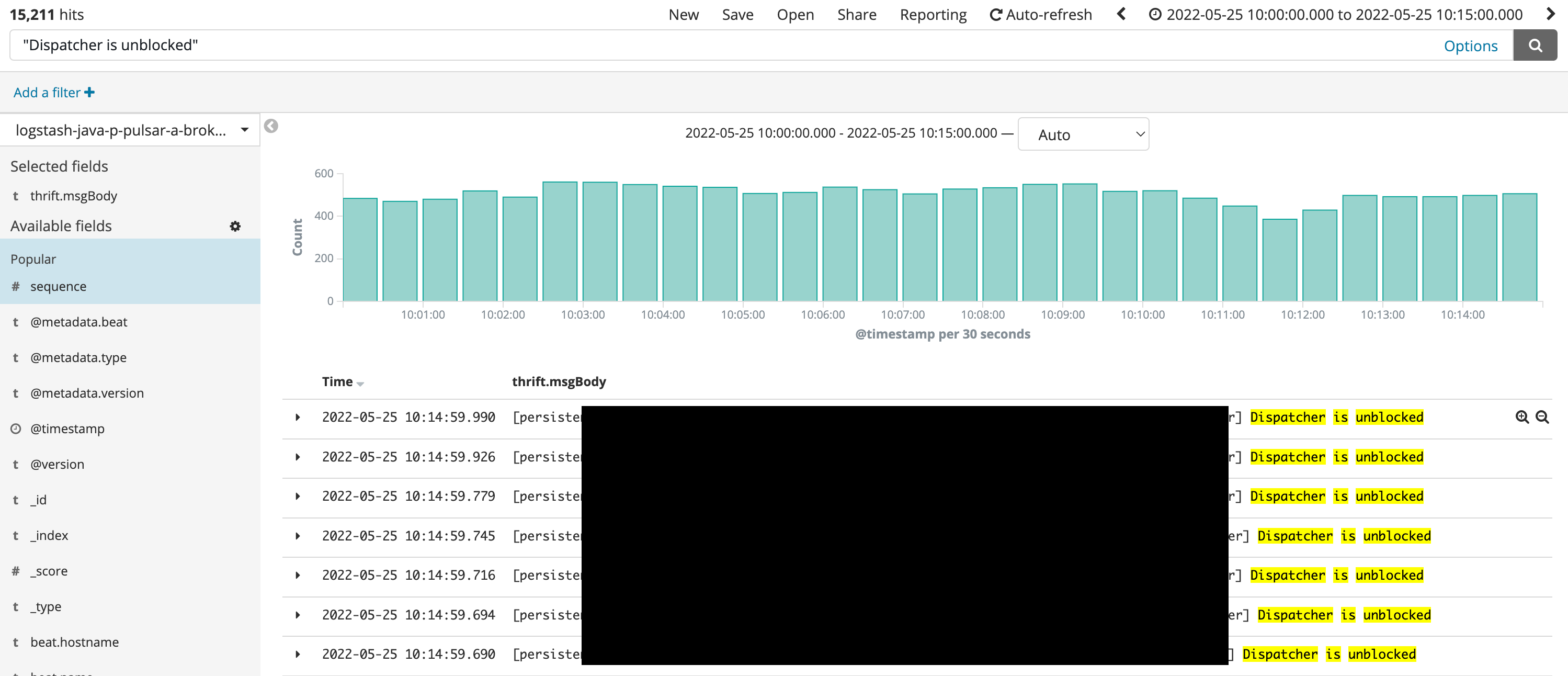Open the Reporting menu
Image resolution: width=1568 pixels, height=676 pixels.
933,15
